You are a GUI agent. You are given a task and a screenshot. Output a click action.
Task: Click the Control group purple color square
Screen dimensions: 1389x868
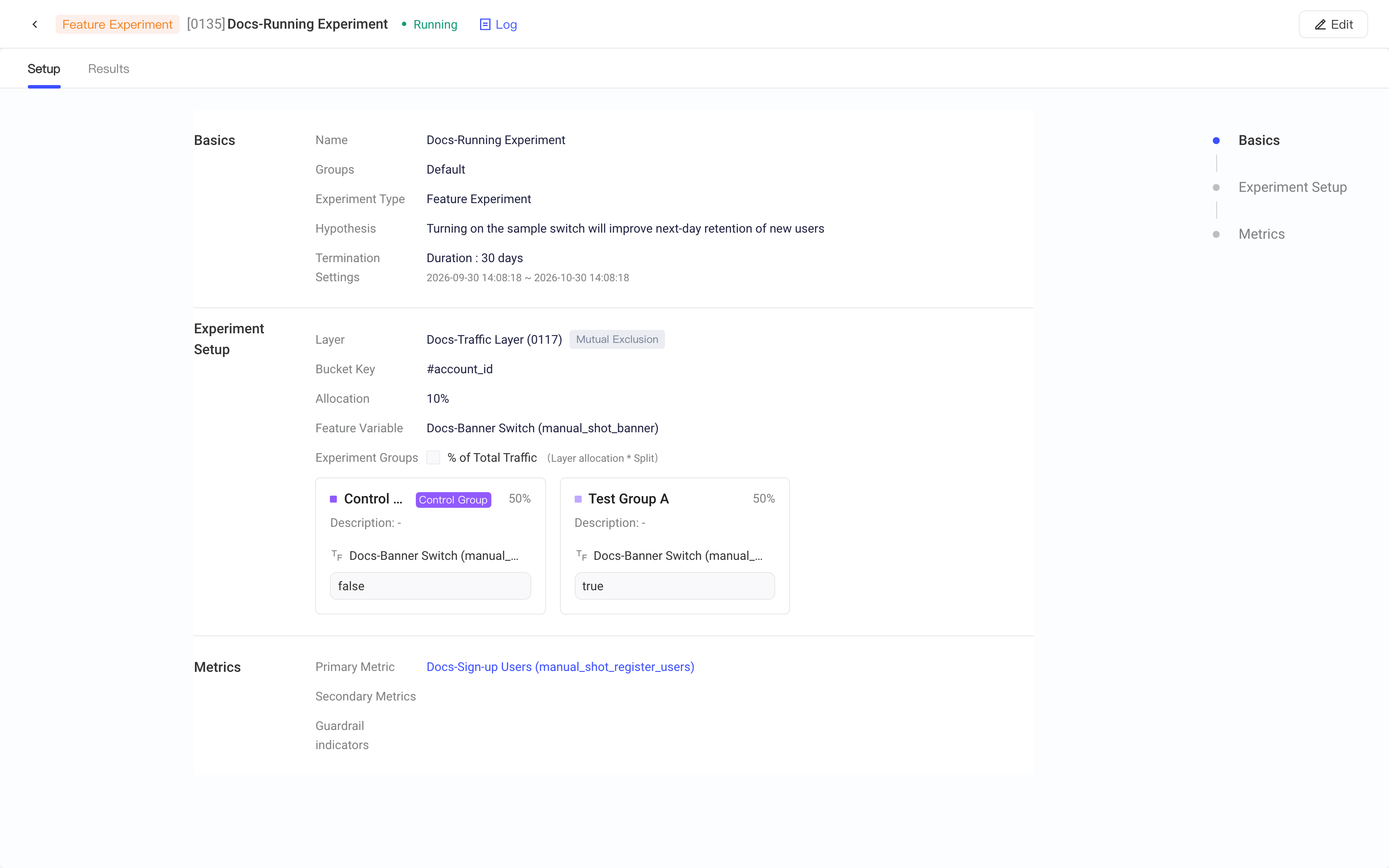(333, 499)
